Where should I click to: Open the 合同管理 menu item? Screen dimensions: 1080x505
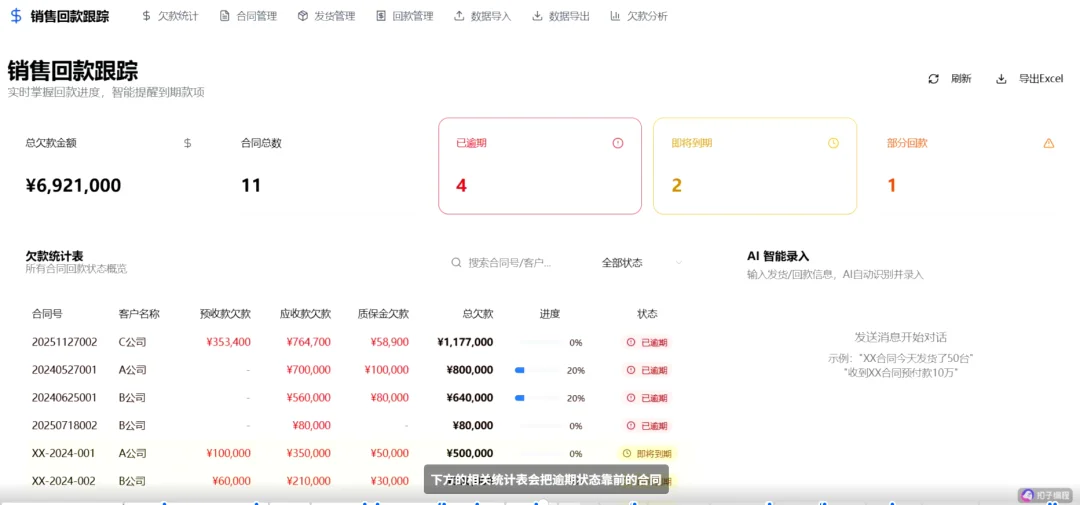pyautogui.click(x=248, y=16)
